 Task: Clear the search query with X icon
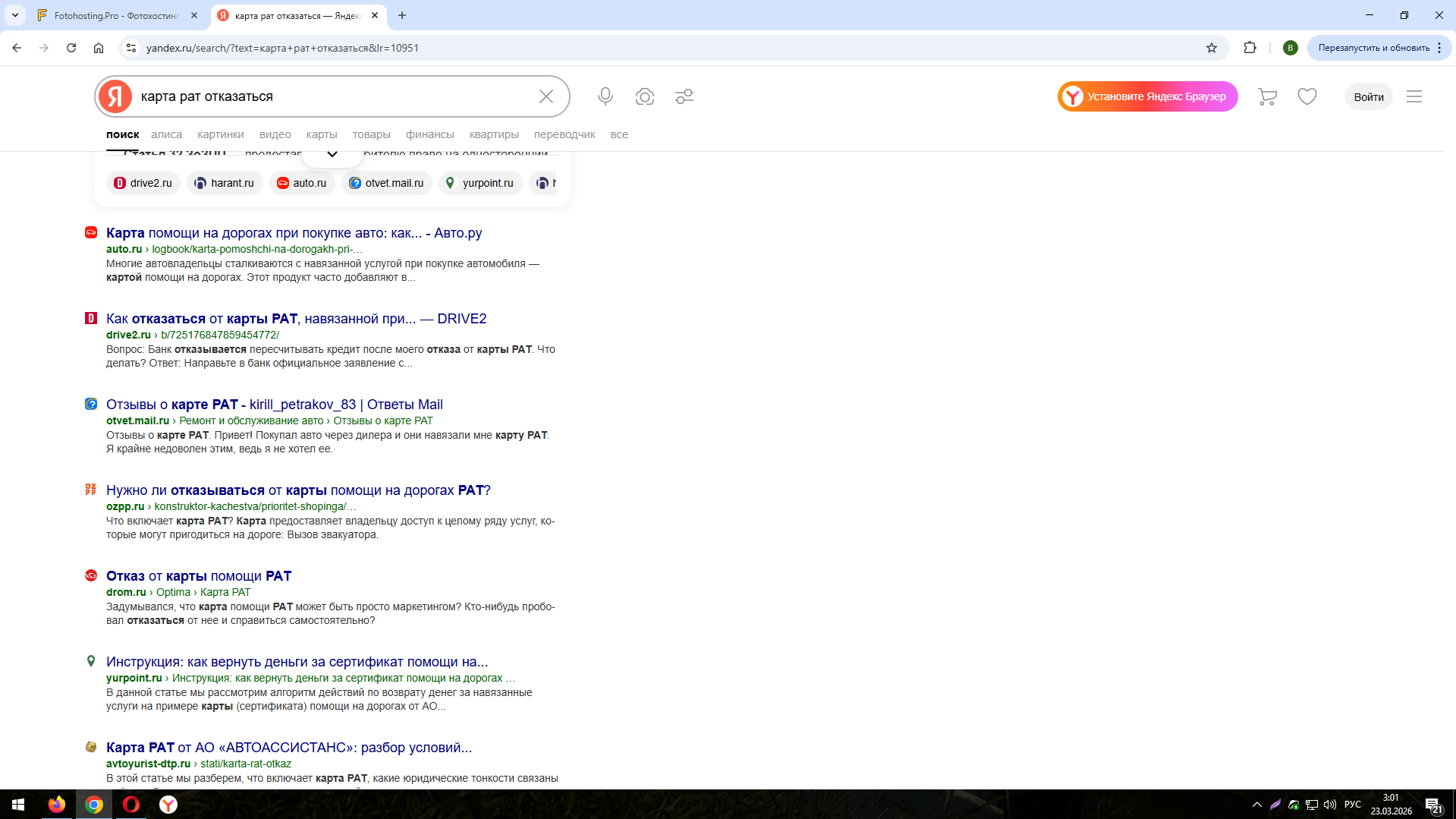(x=546, y=96)
